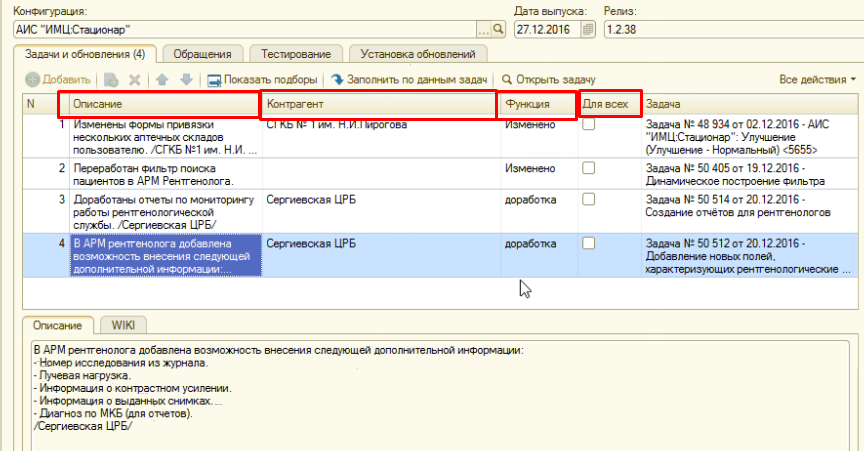Click the Задача column header
This screenshot has width=864, height=451.
tap(749, 104)
